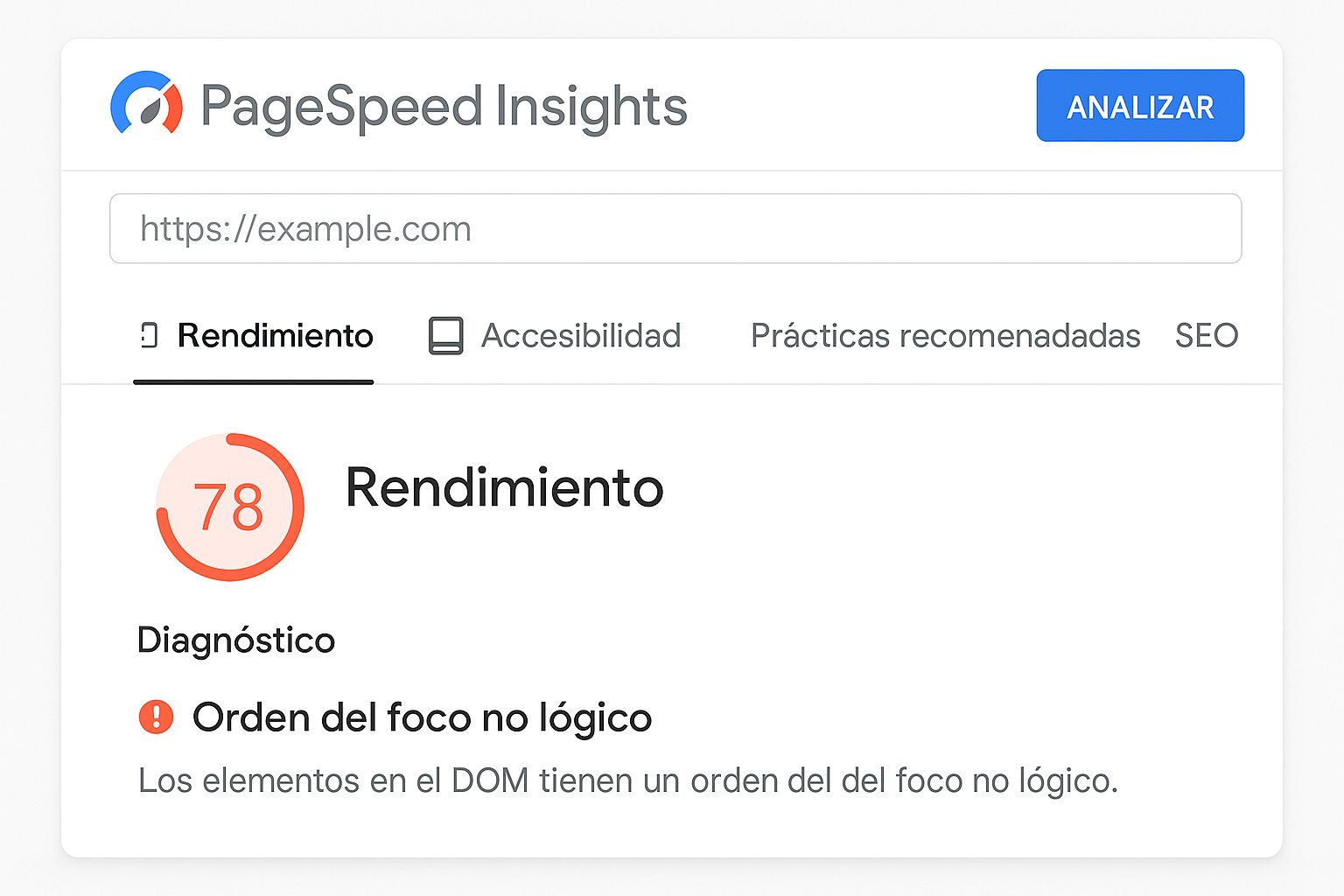Click the diagnostic description about DOM focus order
Viewport: 1344px width, 896px height.
click(x=628, y=780)
